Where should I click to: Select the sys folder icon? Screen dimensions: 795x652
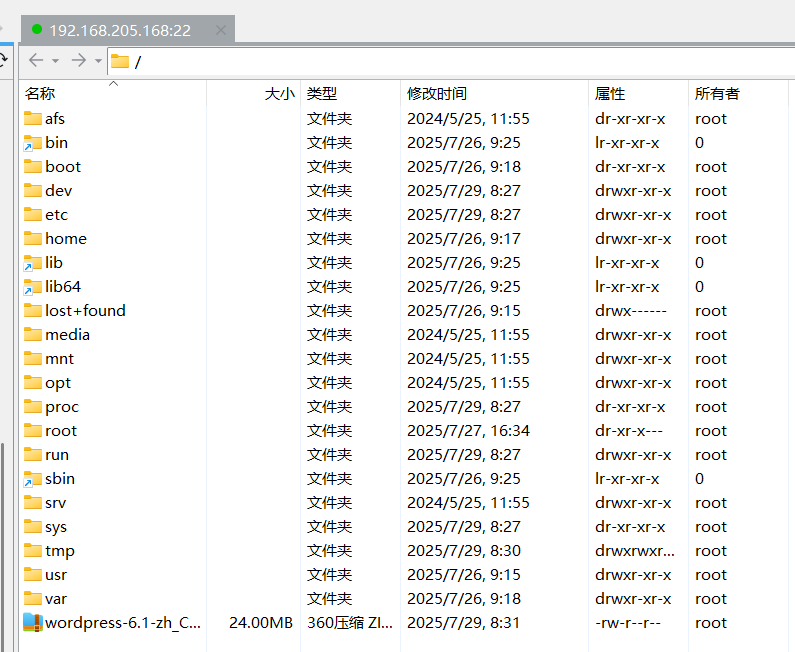coord(33,526)
